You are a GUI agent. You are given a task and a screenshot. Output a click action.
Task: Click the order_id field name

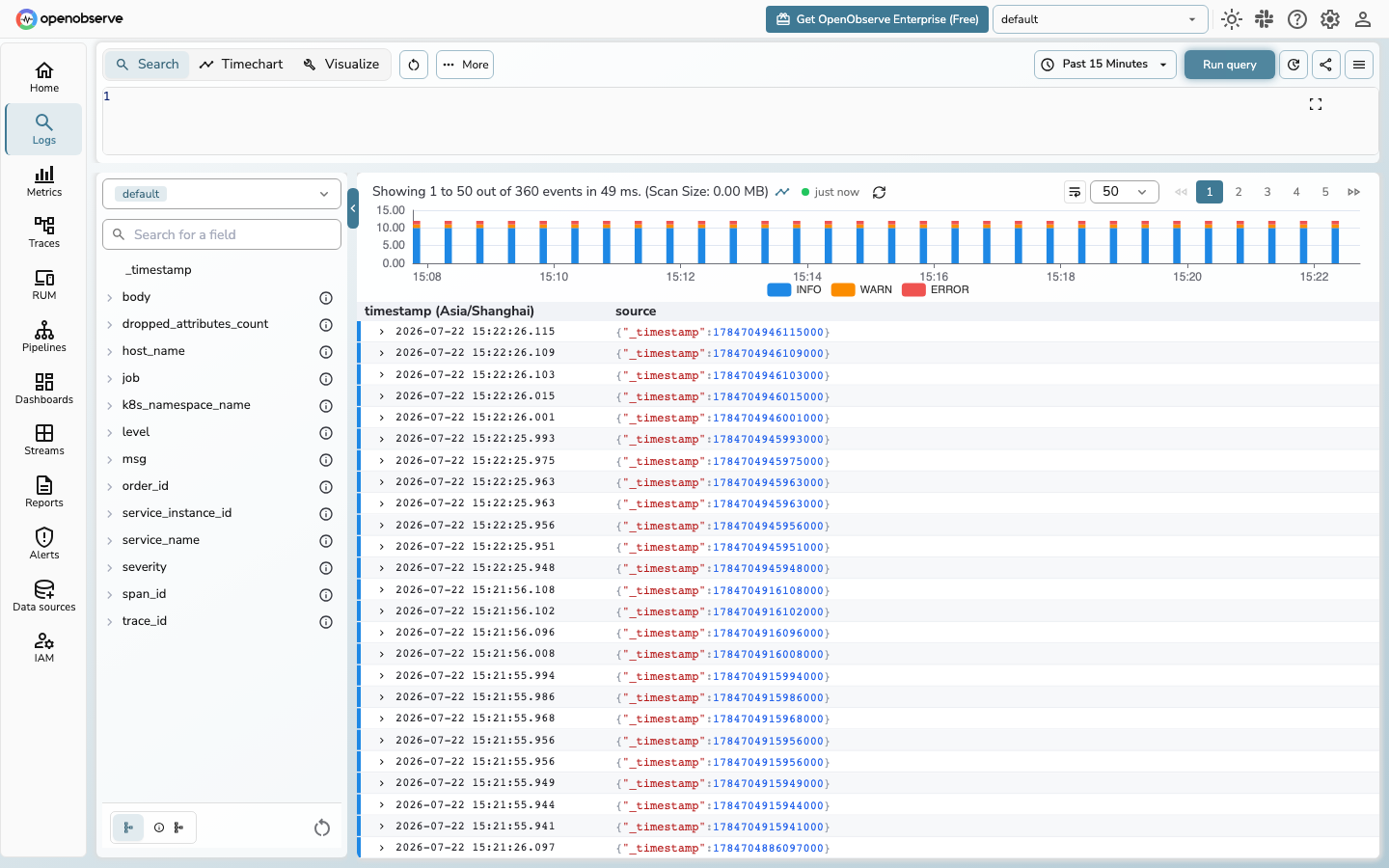146,486
